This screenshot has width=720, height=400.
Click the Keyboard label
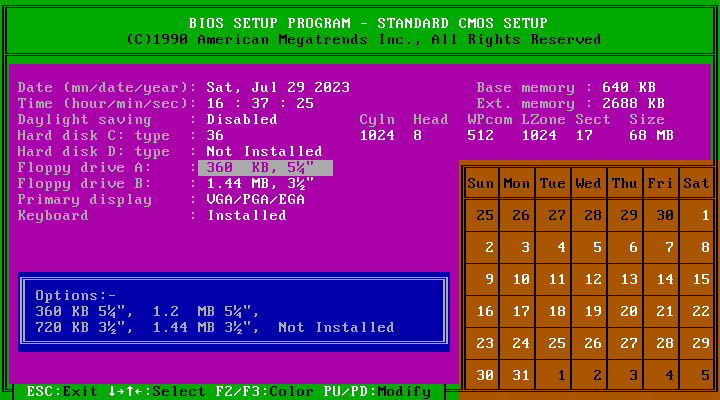[53, 215]
